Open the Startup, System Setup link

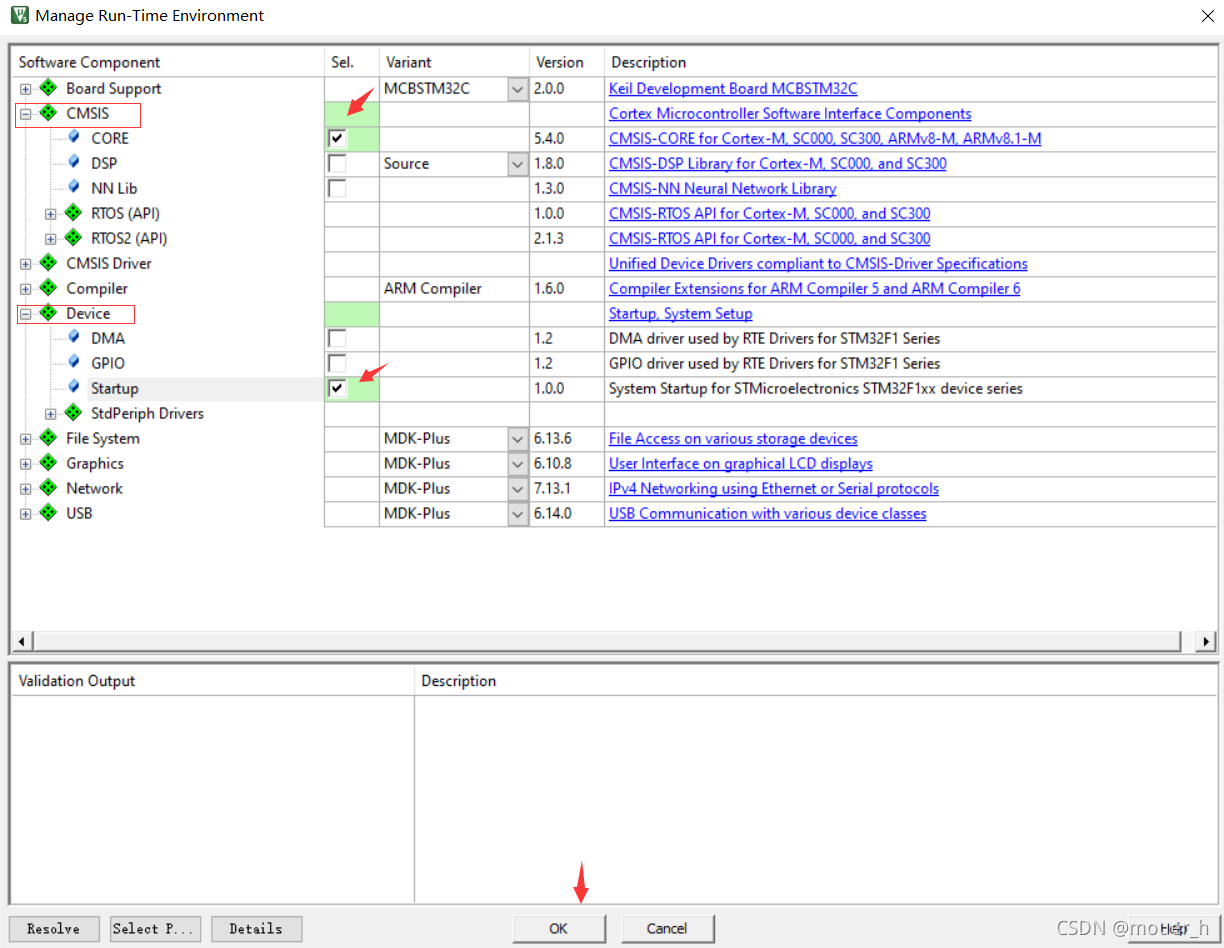(681, 314)
